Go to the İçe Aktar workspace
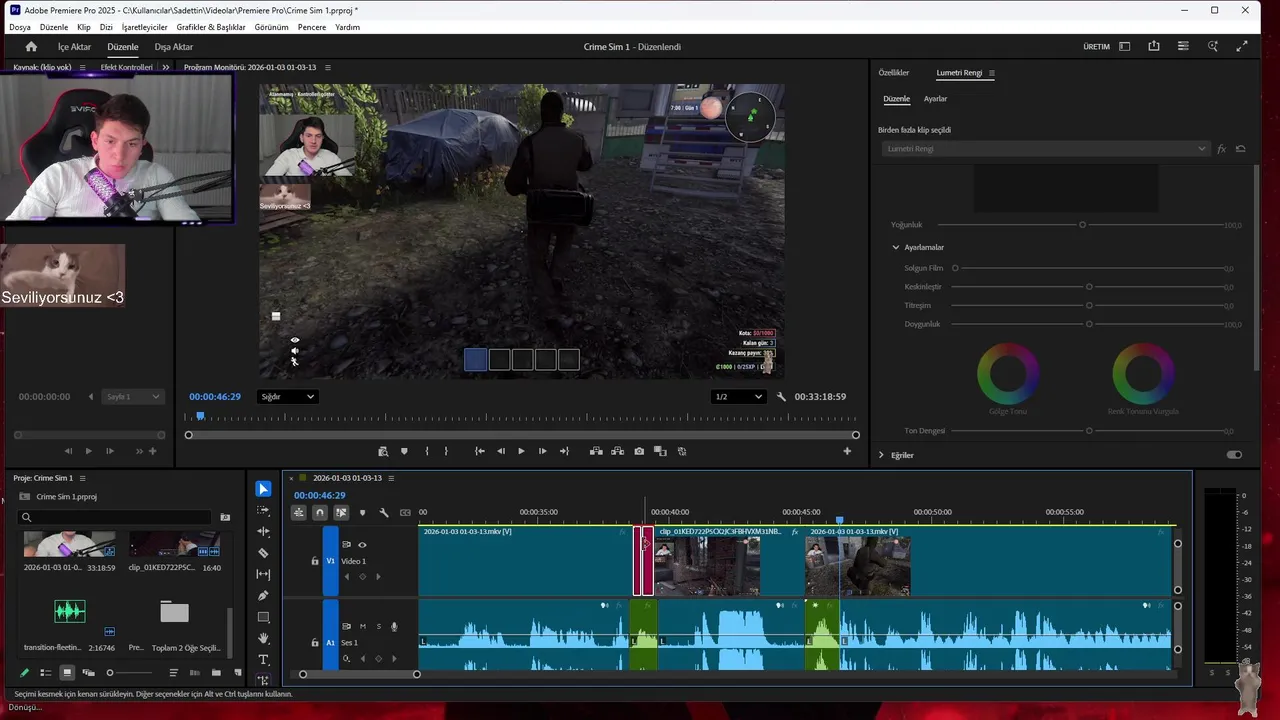 74,47
